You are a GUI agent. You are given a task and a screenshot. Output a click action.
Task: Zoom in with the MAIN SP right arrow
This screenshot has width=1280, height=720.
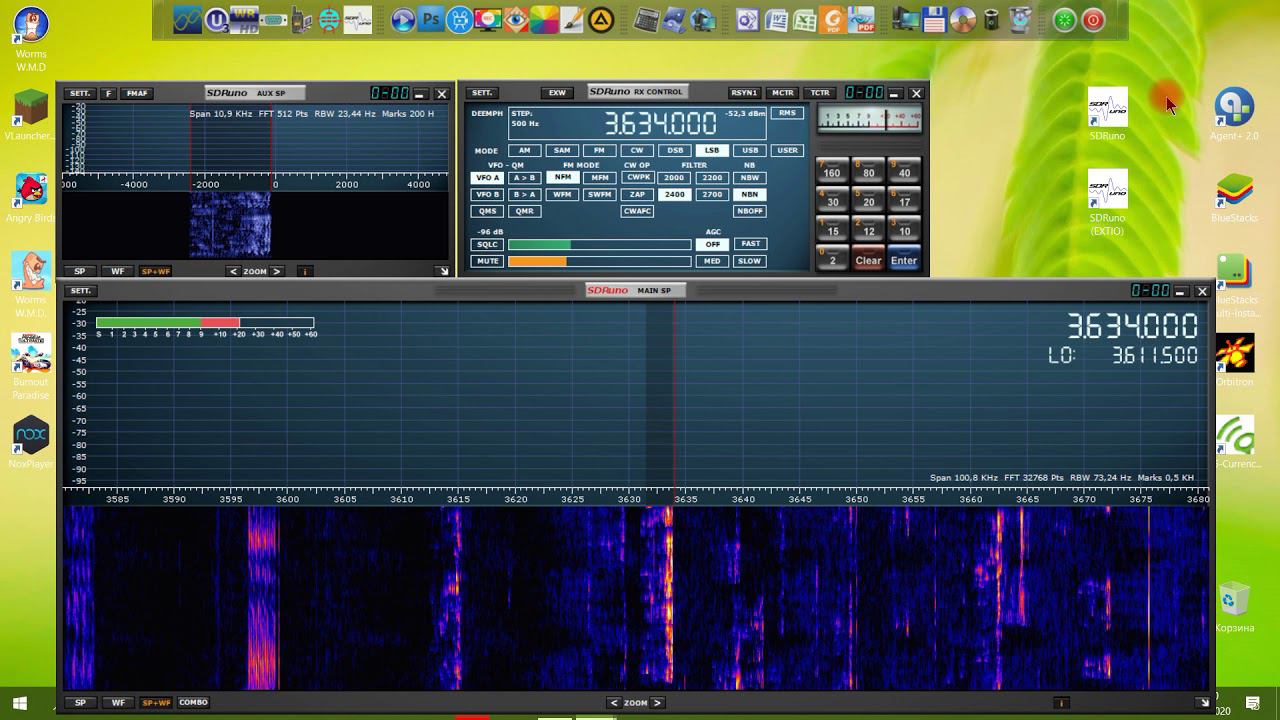[x=657, y=703]
